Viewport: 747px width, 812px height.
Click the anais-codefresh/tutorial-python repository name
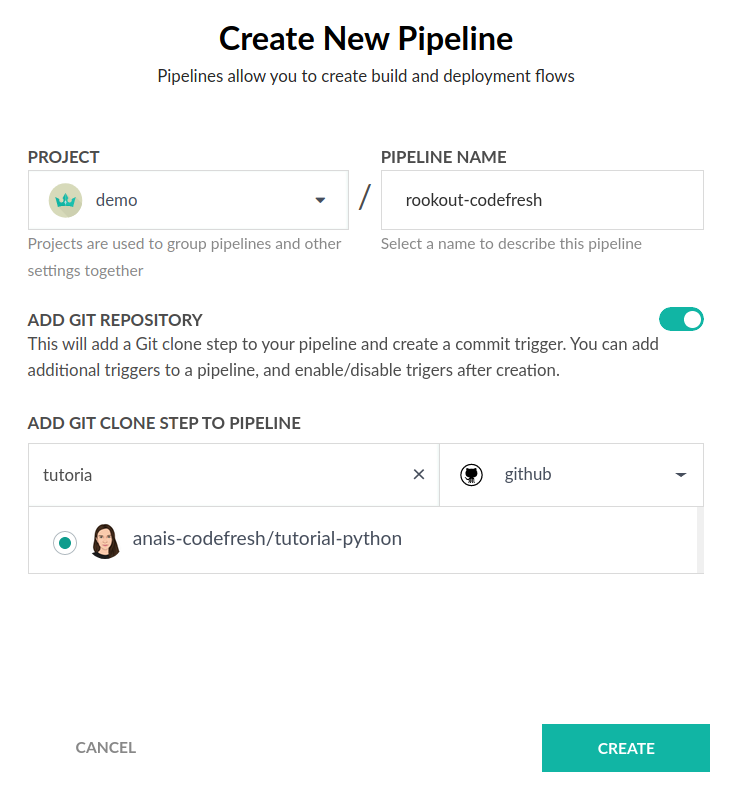click(267, 539)
